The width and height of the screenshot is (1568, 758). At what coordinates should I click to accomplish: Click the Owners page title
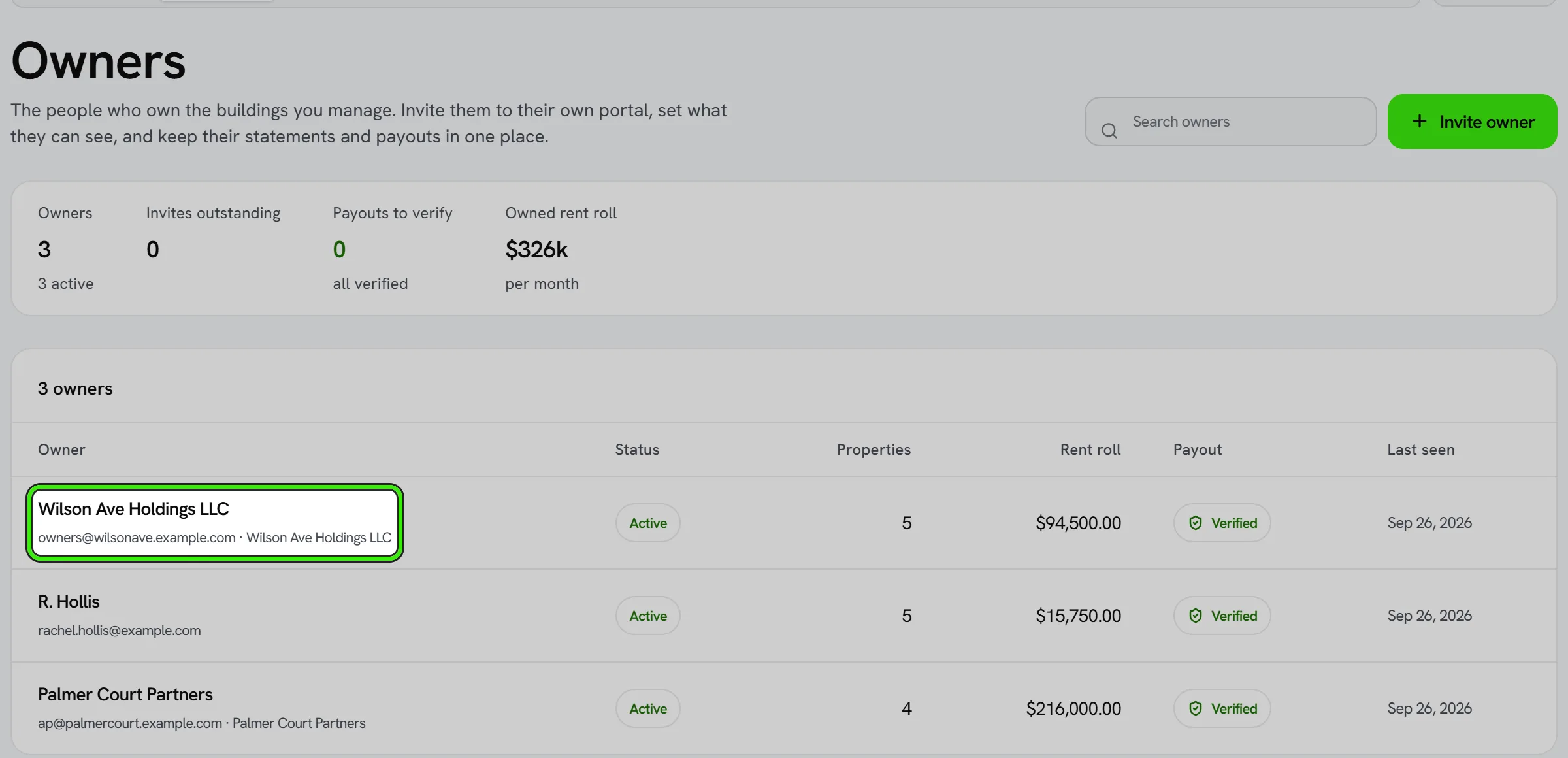click(99, 61)
